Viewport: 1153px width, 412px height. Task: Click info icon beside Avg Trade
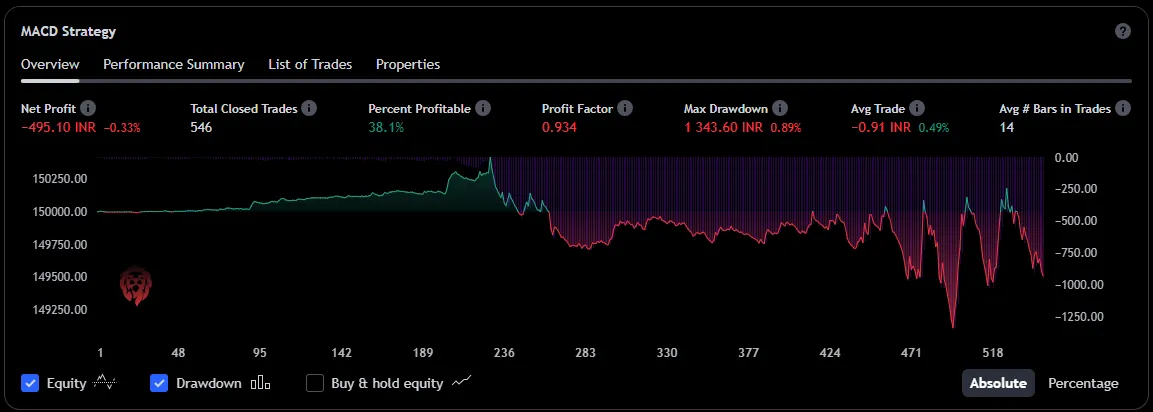pos(917,108)
